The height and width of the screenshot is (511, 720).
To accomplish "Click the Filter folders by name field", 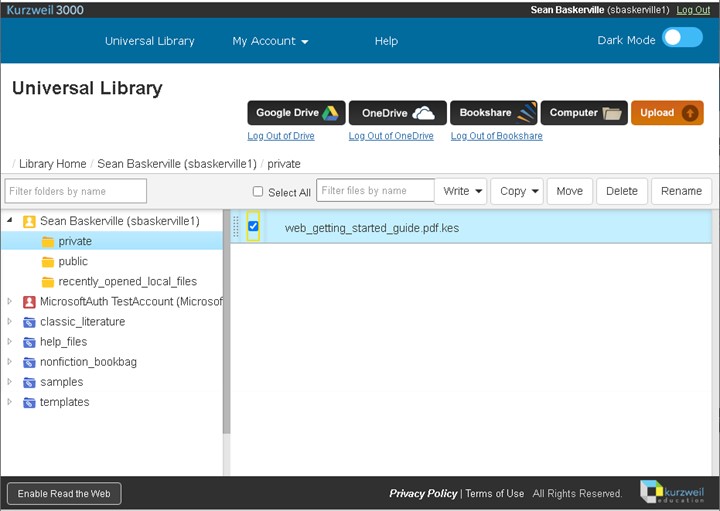I will click(76, 191).
